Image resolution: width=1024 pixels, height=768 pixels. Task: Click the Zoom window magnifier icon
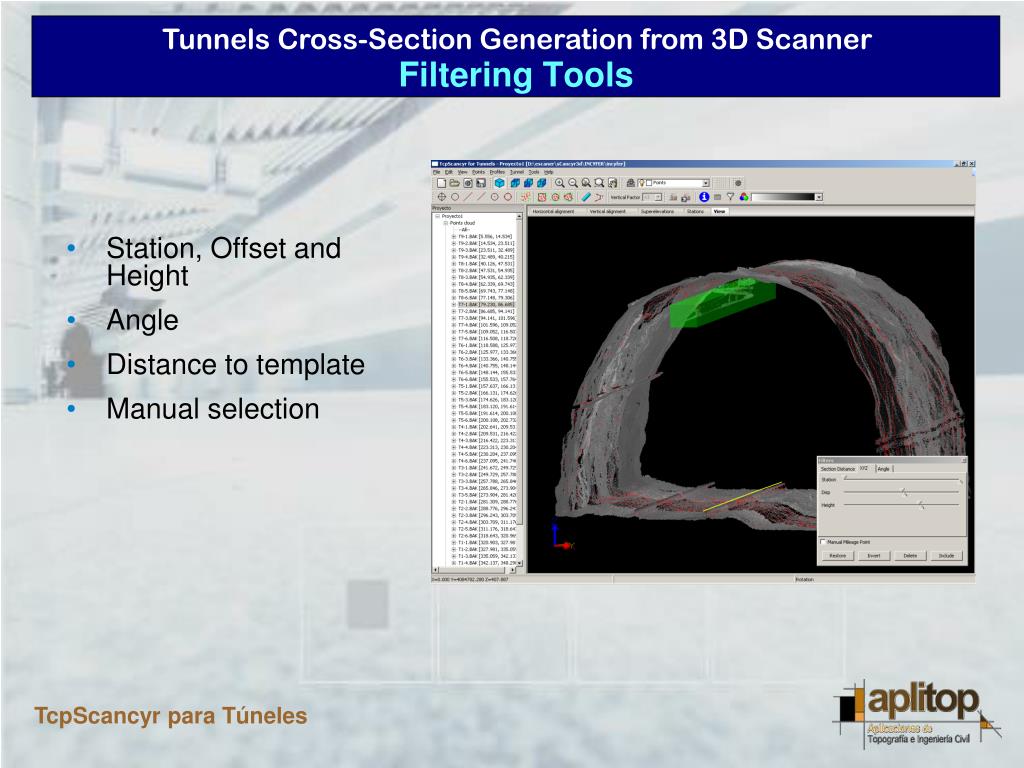599,184
